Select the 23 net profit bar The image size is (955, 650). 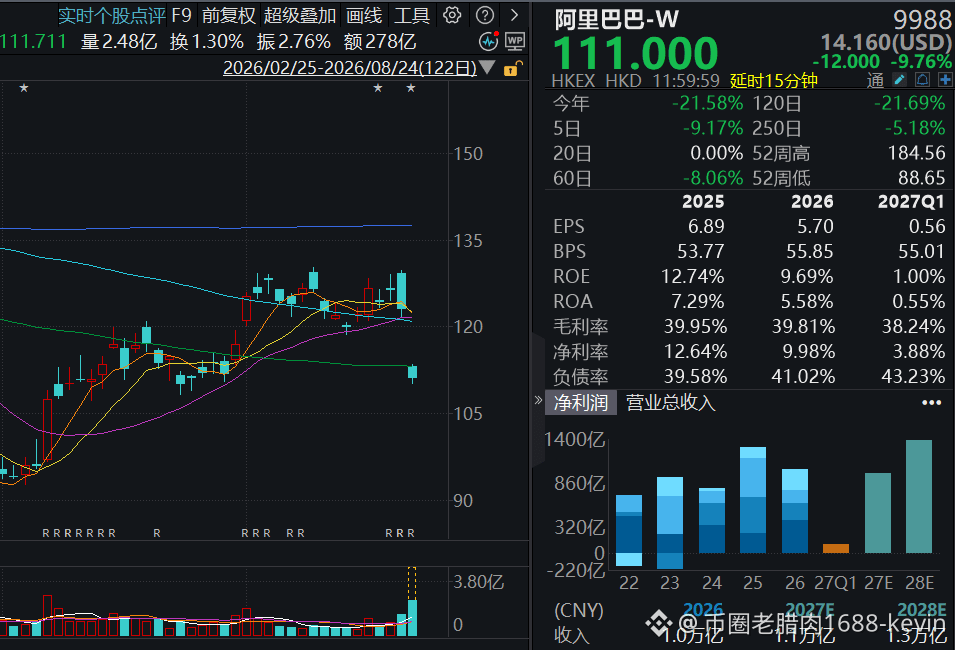pyautogui.click(x=669, y=523)
